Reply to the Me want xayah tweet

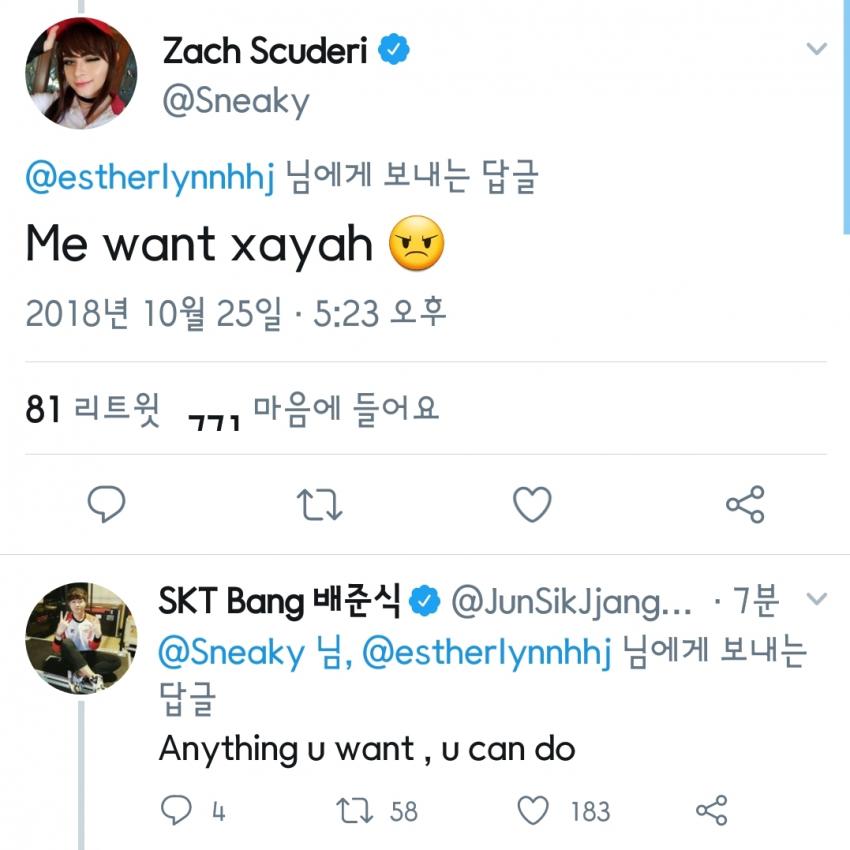coord(107,504)
